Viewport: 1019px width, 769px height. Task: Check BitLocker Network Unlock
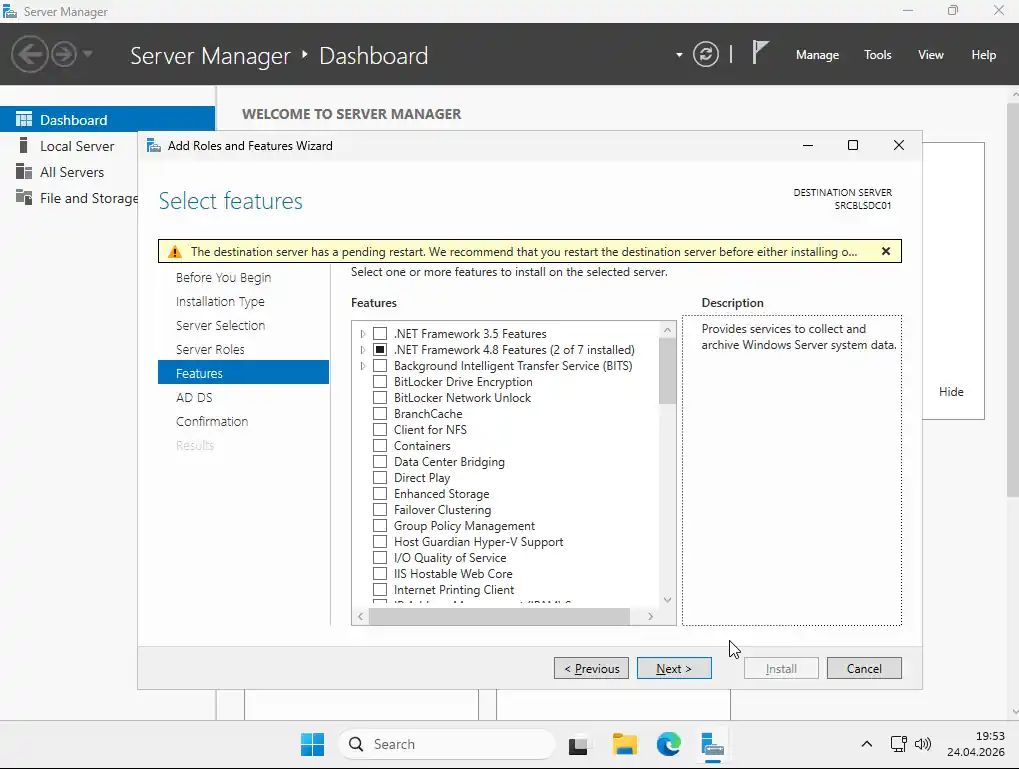pos(380,398)
